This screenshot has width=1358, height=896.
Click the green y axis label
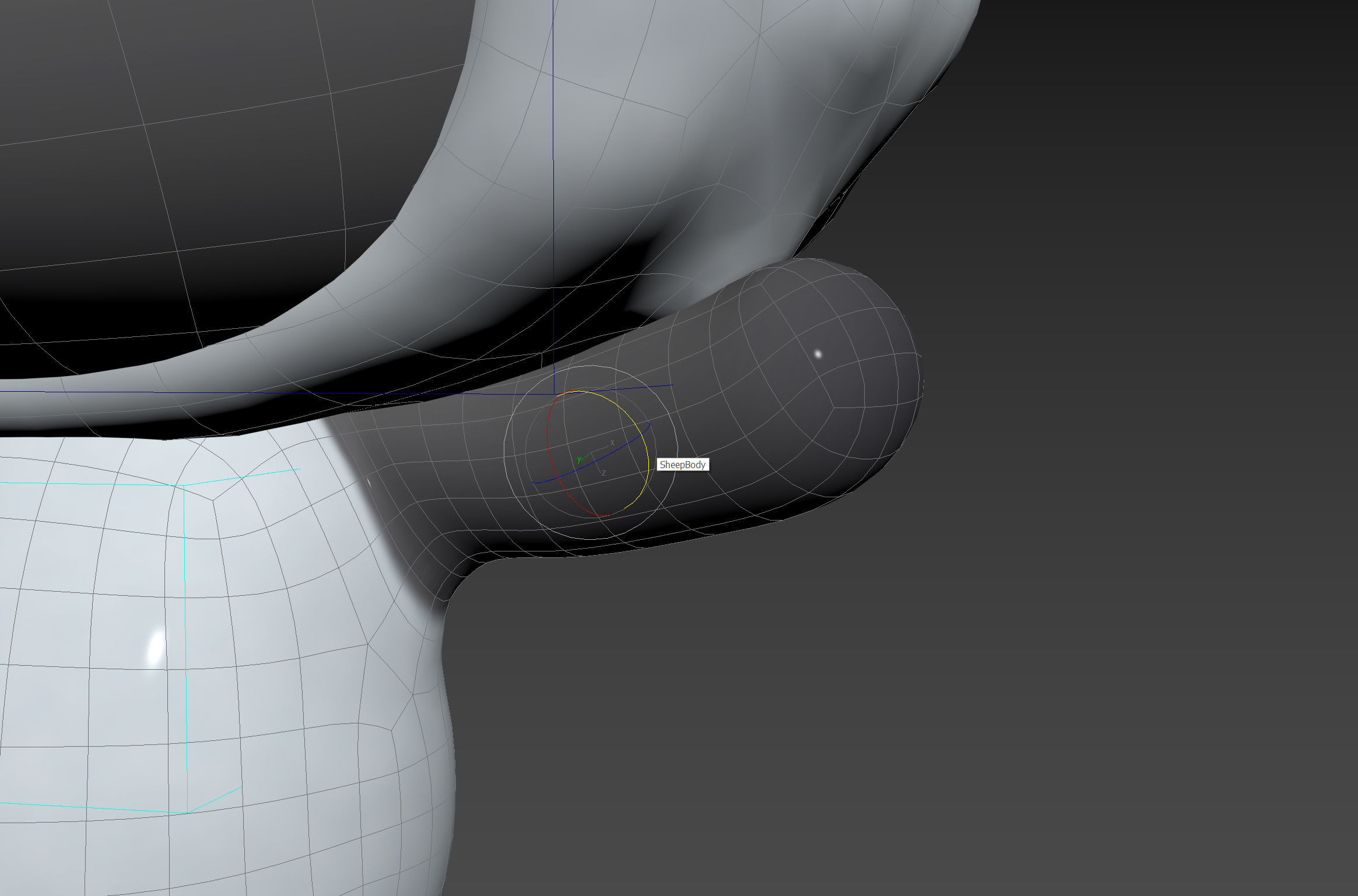tap(579, 460)
